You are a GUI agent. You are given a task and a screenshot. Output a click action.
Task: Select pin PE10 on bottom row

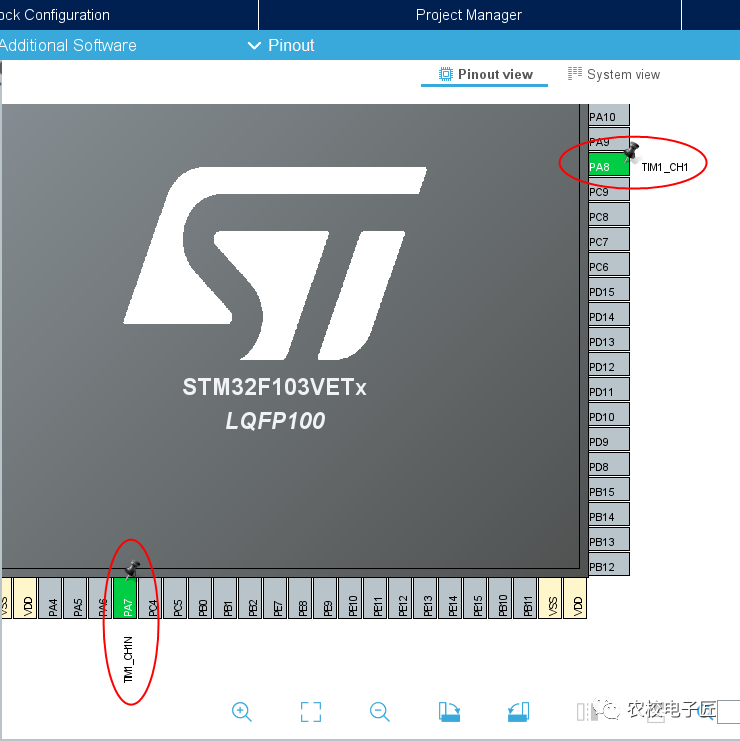[x=351, y=598]
